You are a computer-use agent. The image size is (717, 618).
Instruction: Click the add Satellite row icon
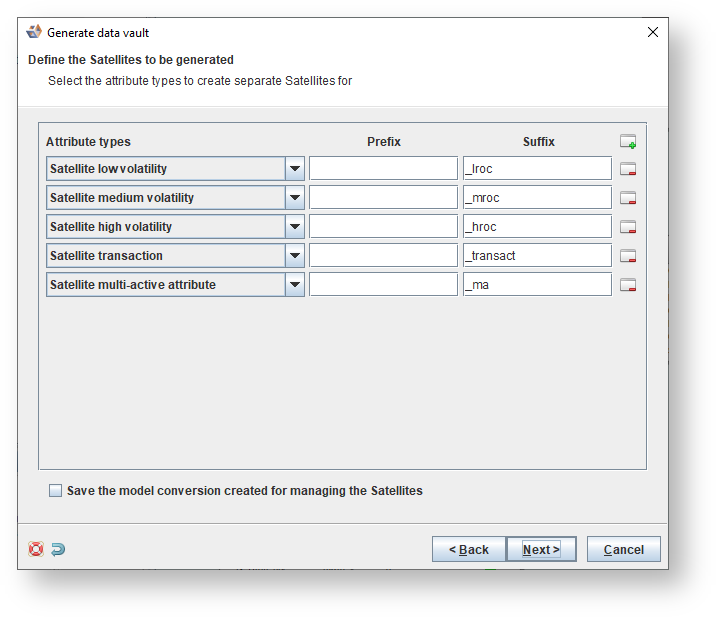pyautogui.click(x=628, y=142)
